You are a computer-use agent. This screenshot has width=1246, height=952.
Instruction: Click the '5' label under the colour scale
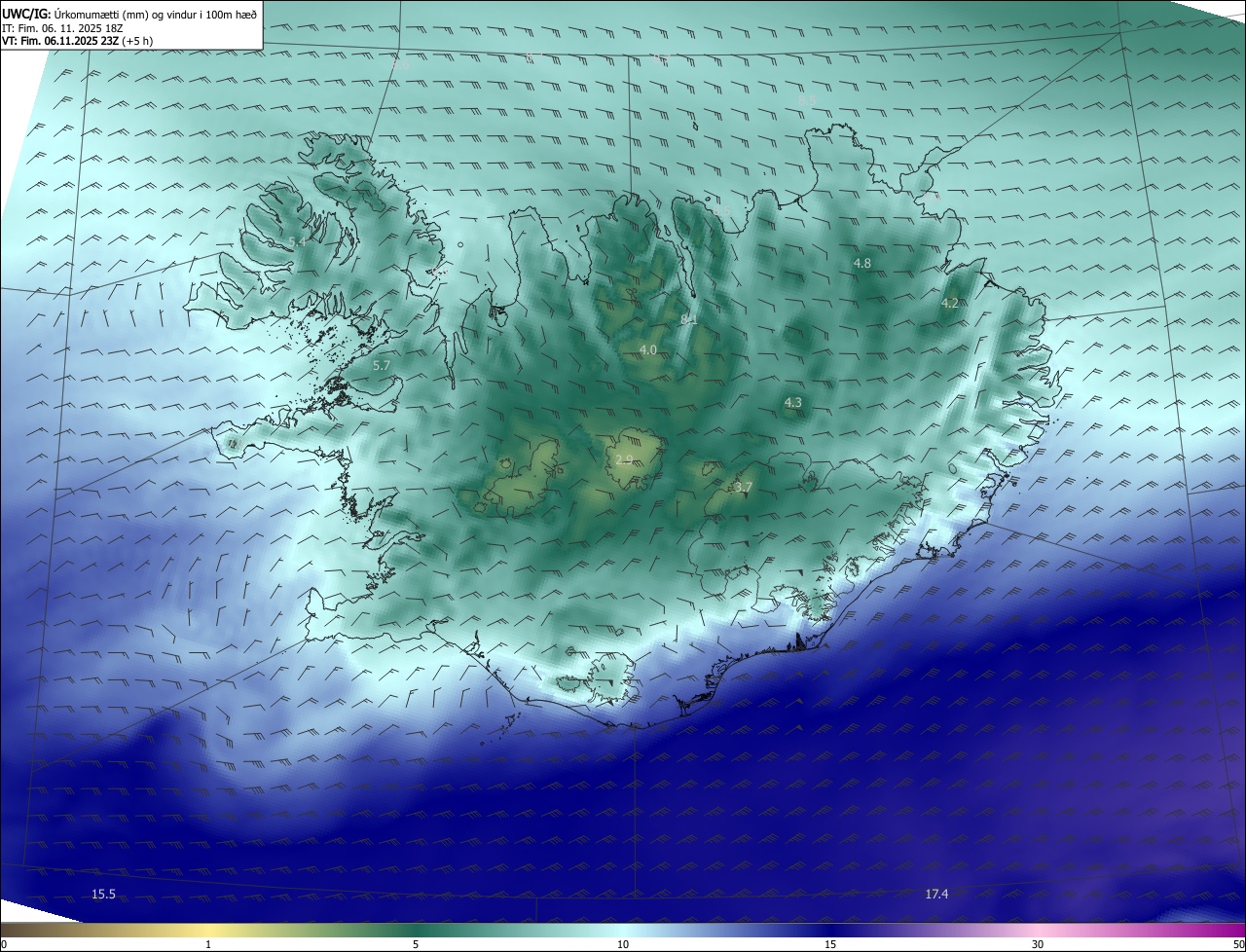(x=416, y=944)
